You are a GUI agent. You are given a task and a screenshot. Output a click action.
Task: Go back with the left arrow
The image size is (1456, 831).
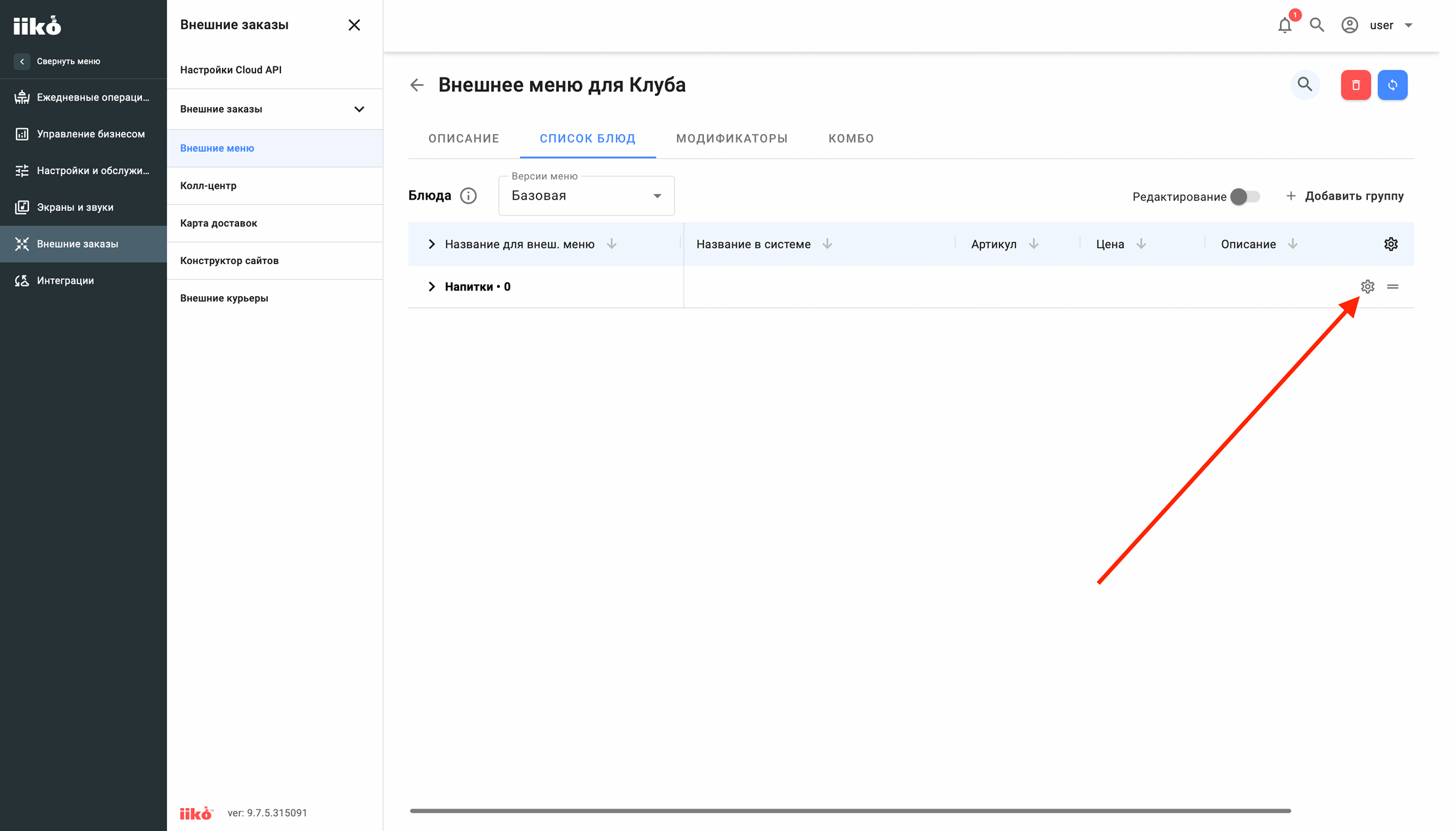coord(417,85)
